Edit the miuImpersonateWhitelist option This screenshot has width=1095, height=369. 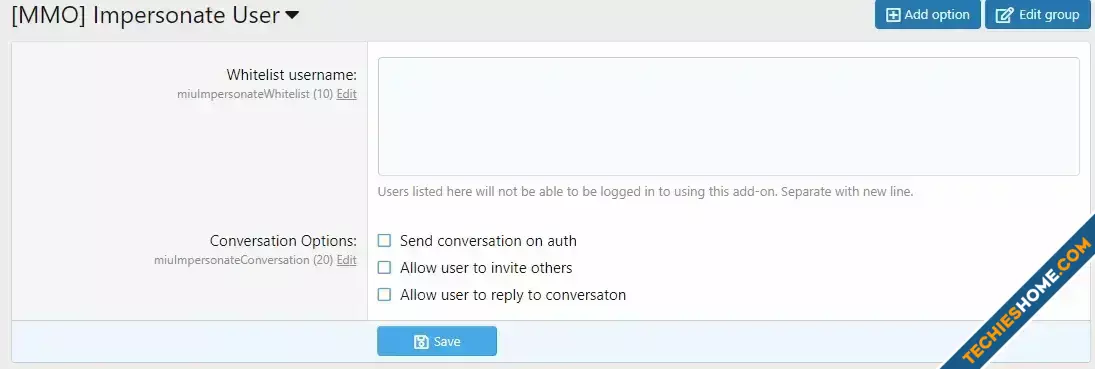click(x=346, y=94)
